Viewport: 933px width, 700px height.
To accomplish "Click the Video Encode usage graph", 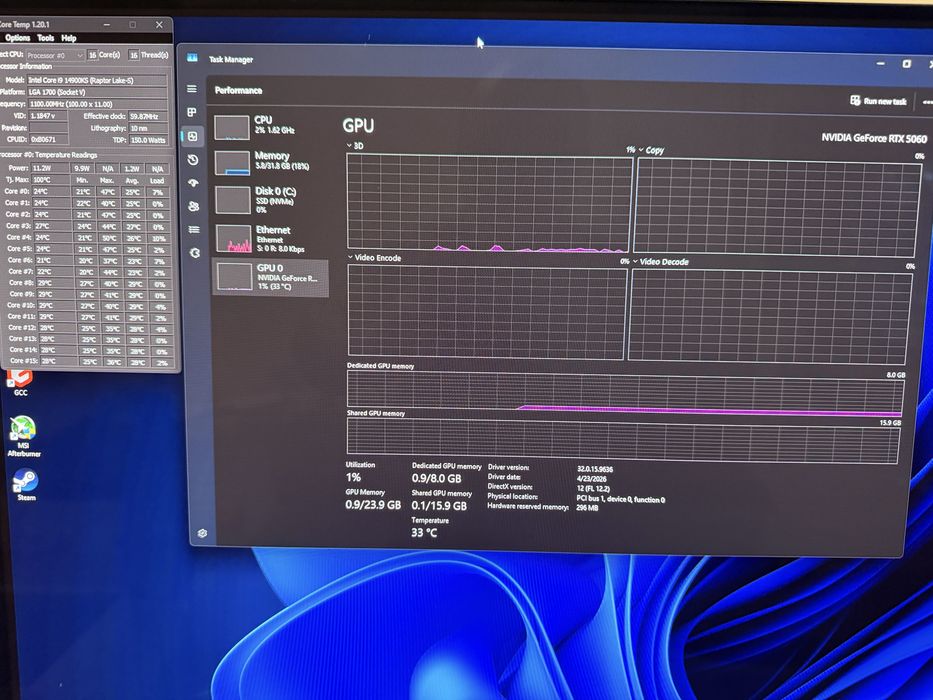I will pos(487,312).
